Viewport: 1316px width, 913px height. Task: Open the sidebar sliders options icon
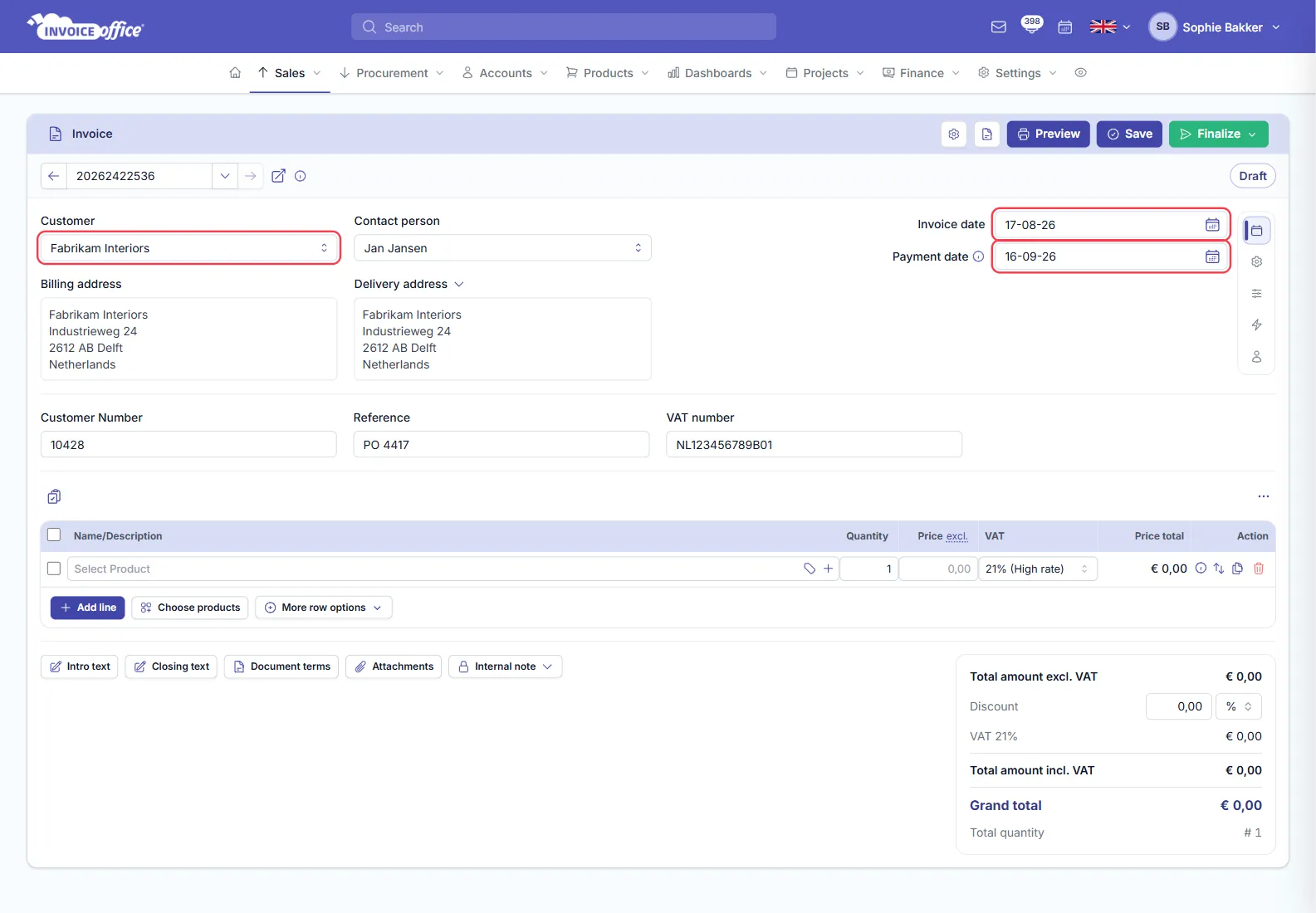tap(1257, 293)
